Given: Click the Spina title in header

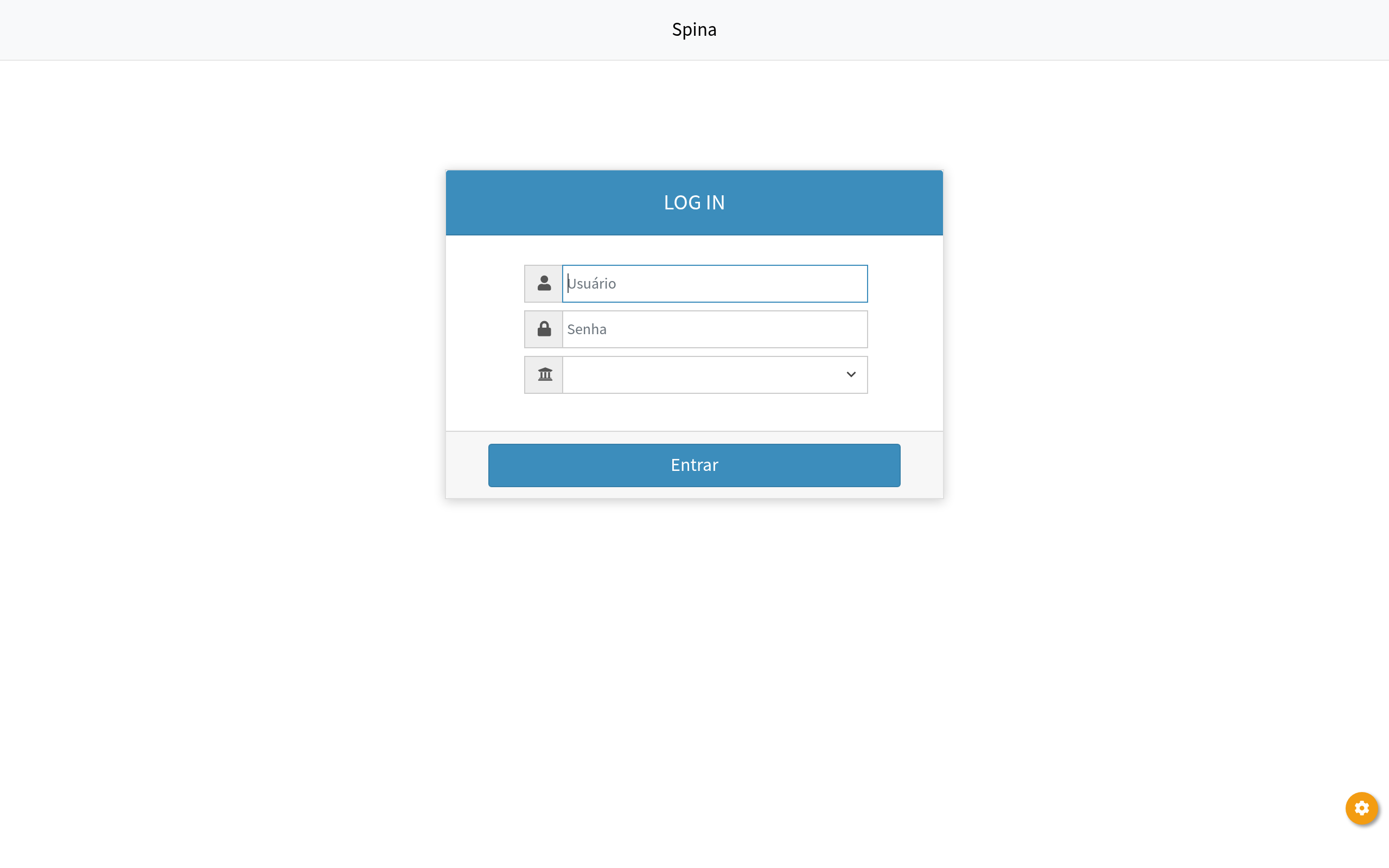Looking at the screenshot, I should coord(694,29).
